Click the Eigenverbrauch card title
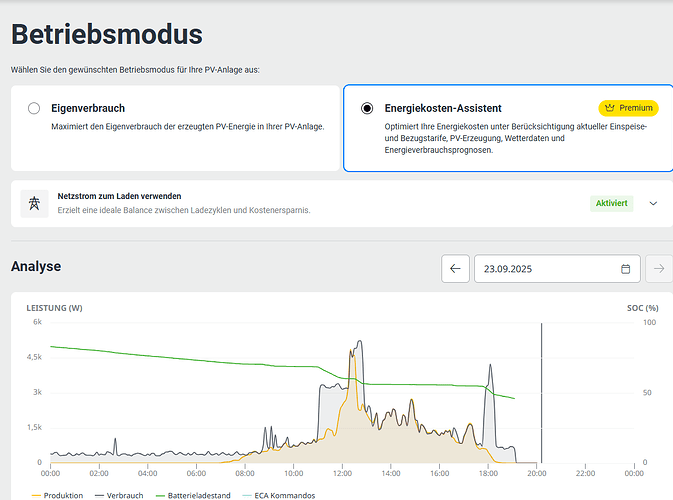Screen dimensions: 673x500 tap(88, 107)
